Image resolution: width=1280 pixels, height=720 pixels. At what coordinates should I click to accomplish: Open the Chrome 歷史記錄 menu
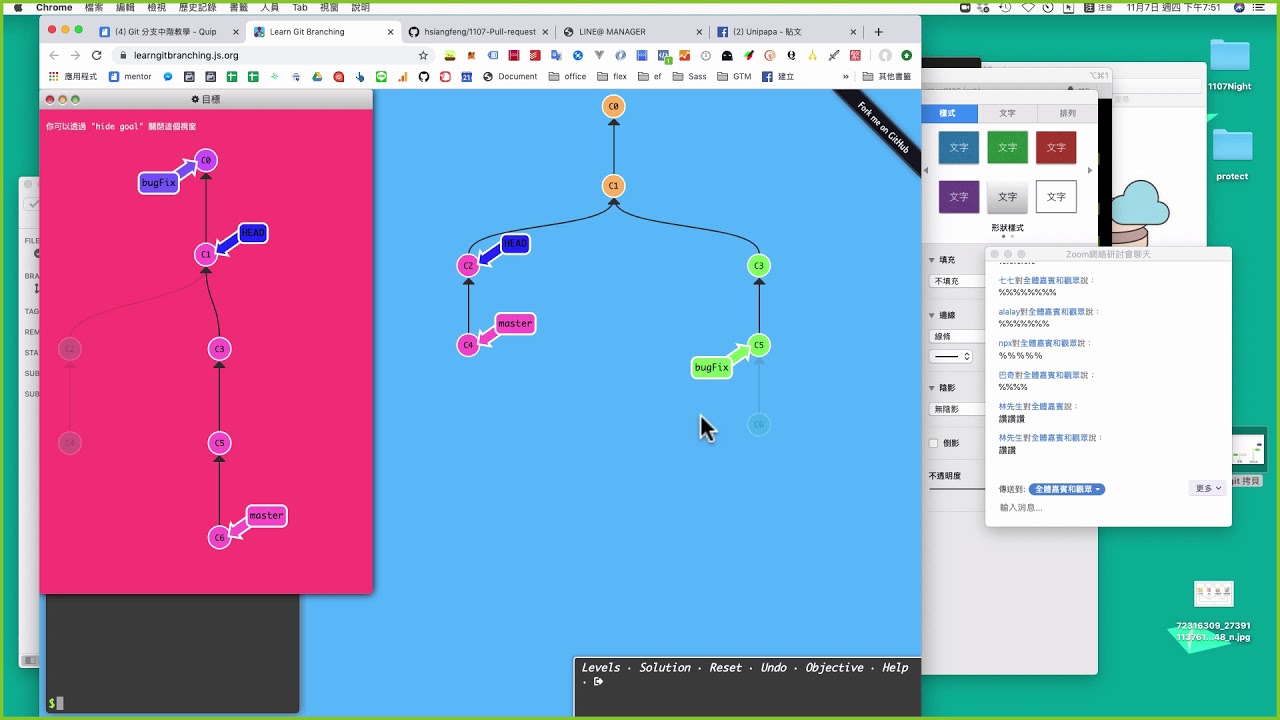(197, 7)
